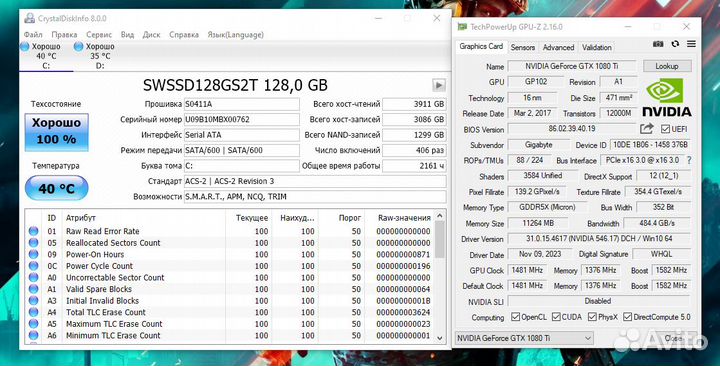Toggle the UEFI checkbox
Screen dimensions: 720x366
tap(665, 129)
